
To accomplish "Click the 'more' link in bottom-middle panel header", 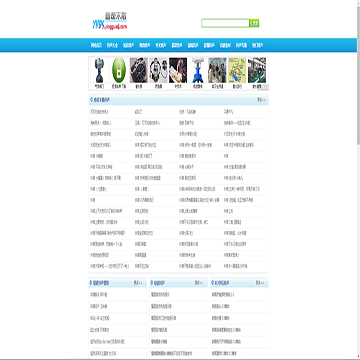I will point(199,283).
